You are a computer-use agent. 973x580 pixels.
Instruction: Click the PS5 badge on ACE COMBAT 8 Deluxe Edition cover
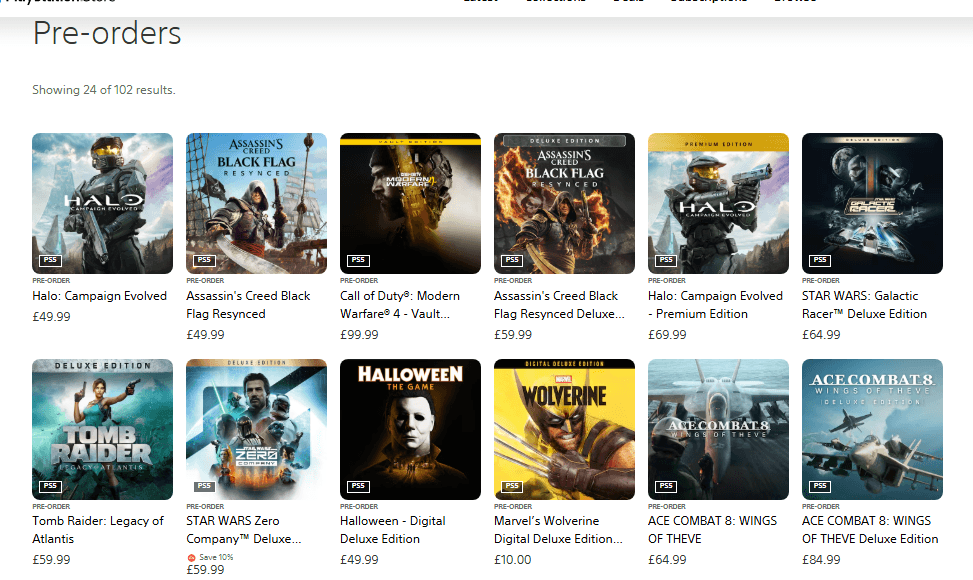[820, 486]
